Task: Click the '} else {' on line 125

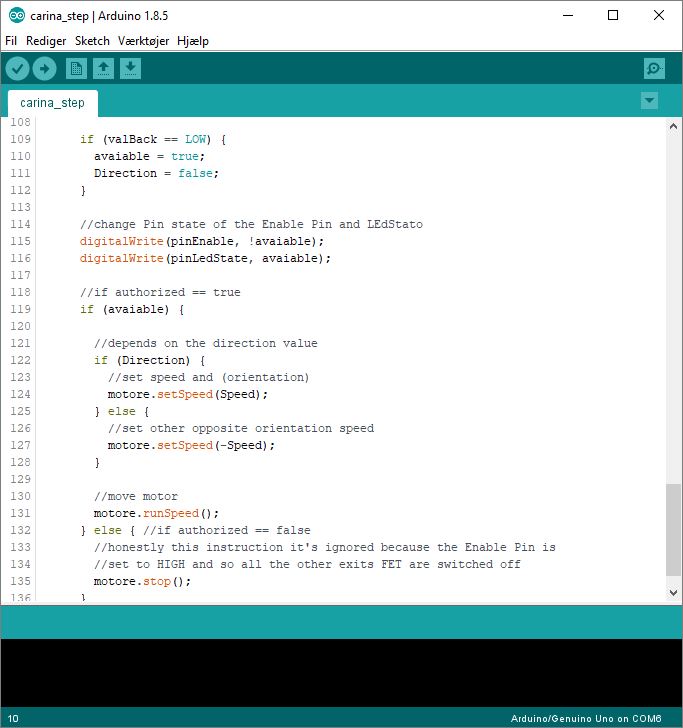Action: click(x=122, y=411)
